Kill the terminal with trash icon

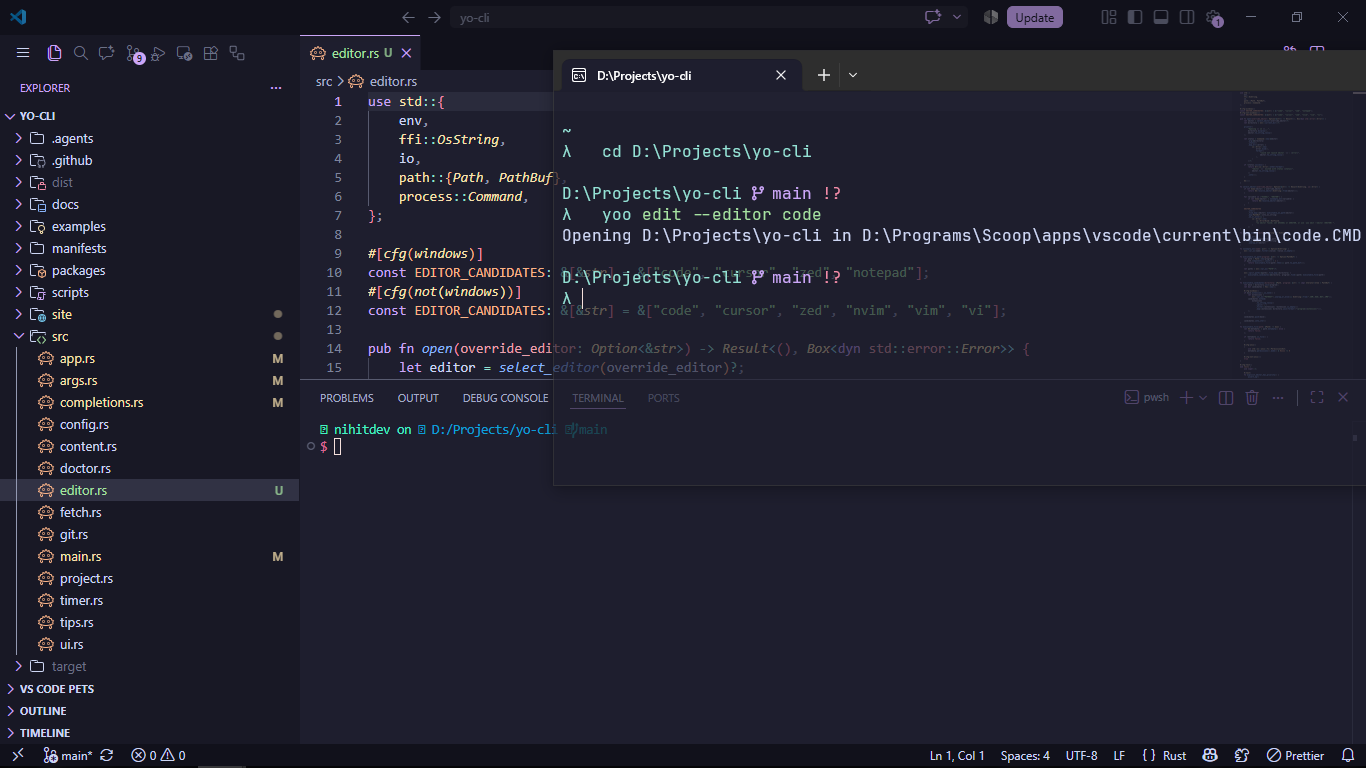tap(1252, 397)
